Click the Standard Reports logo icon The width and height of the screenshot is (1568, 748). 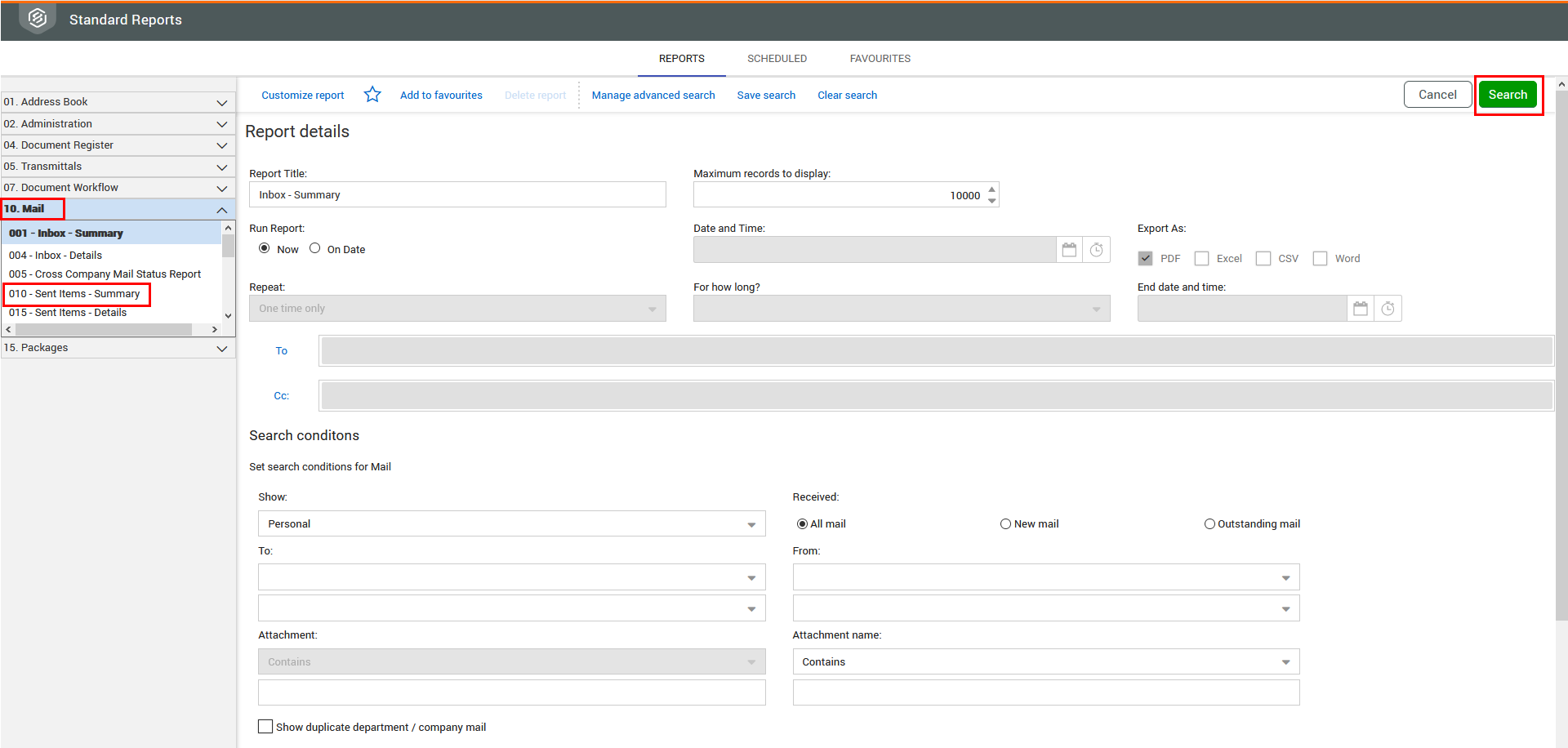pyautogui.click(x=38, y=19)
